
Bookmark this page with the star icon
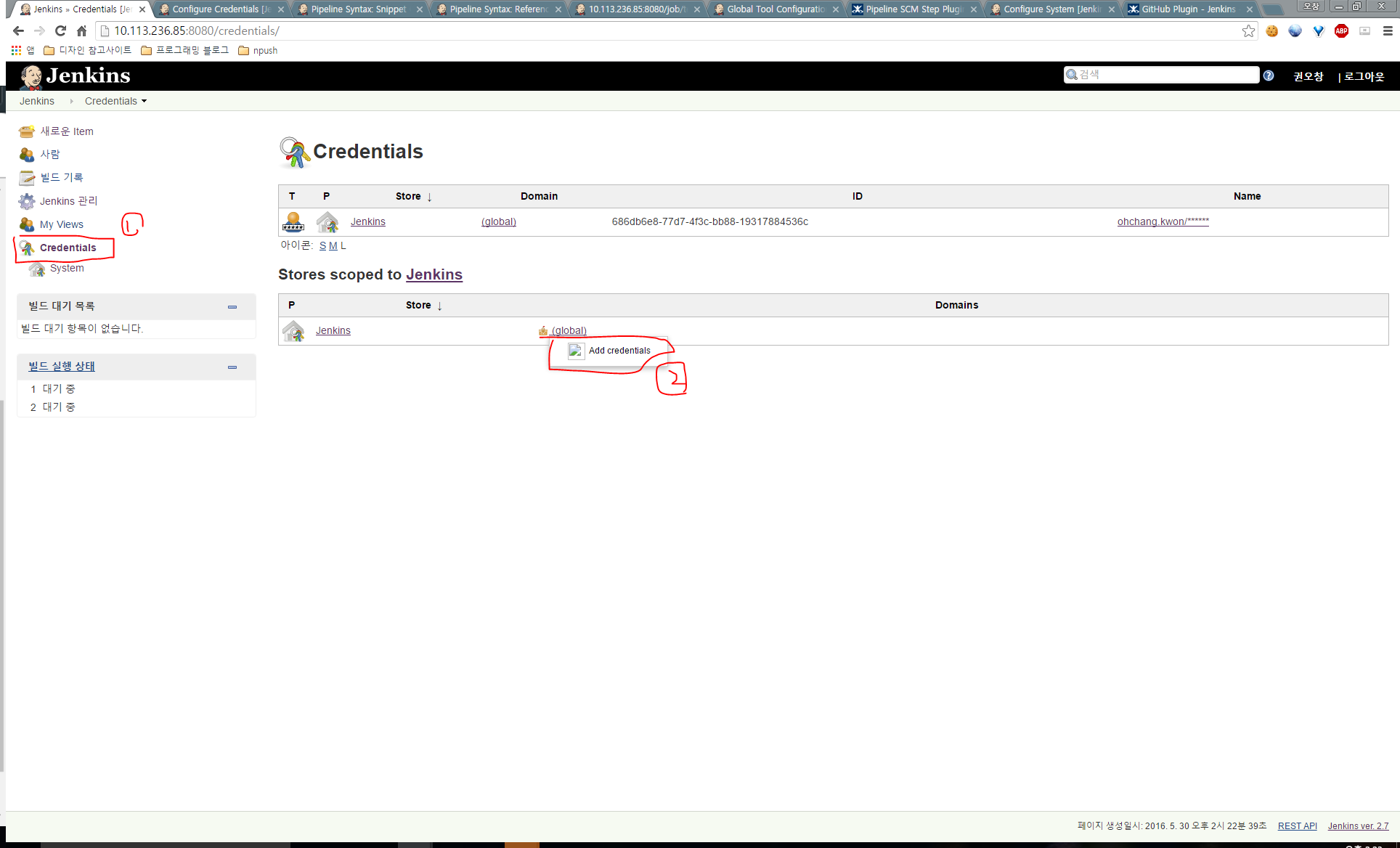coord(1248,30)
